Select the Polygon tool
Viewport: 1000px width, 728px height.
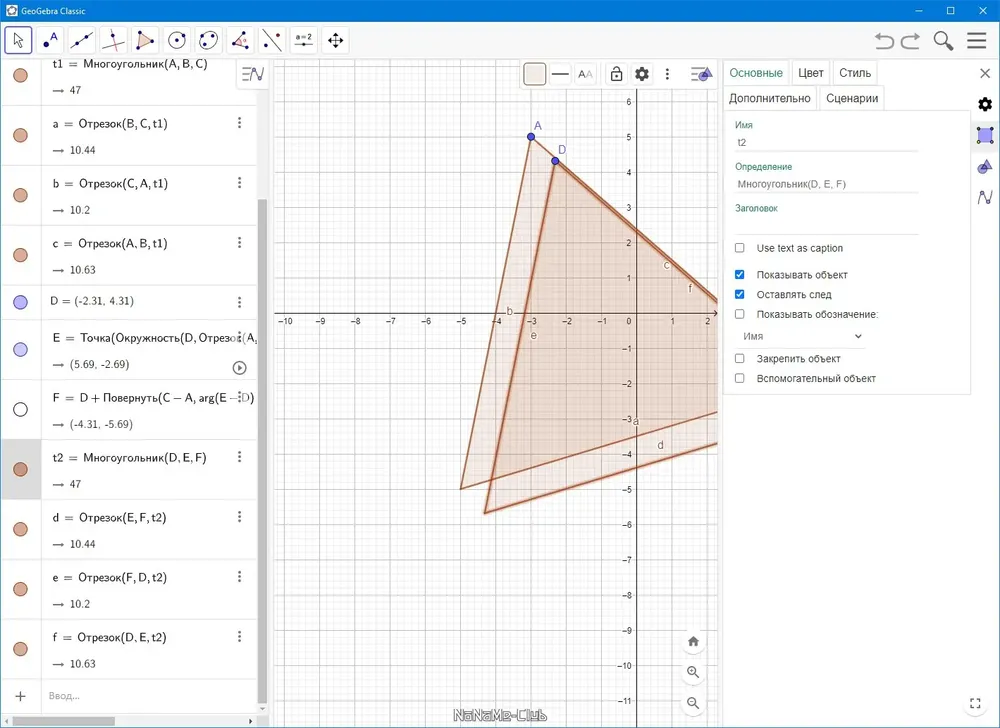145,41
